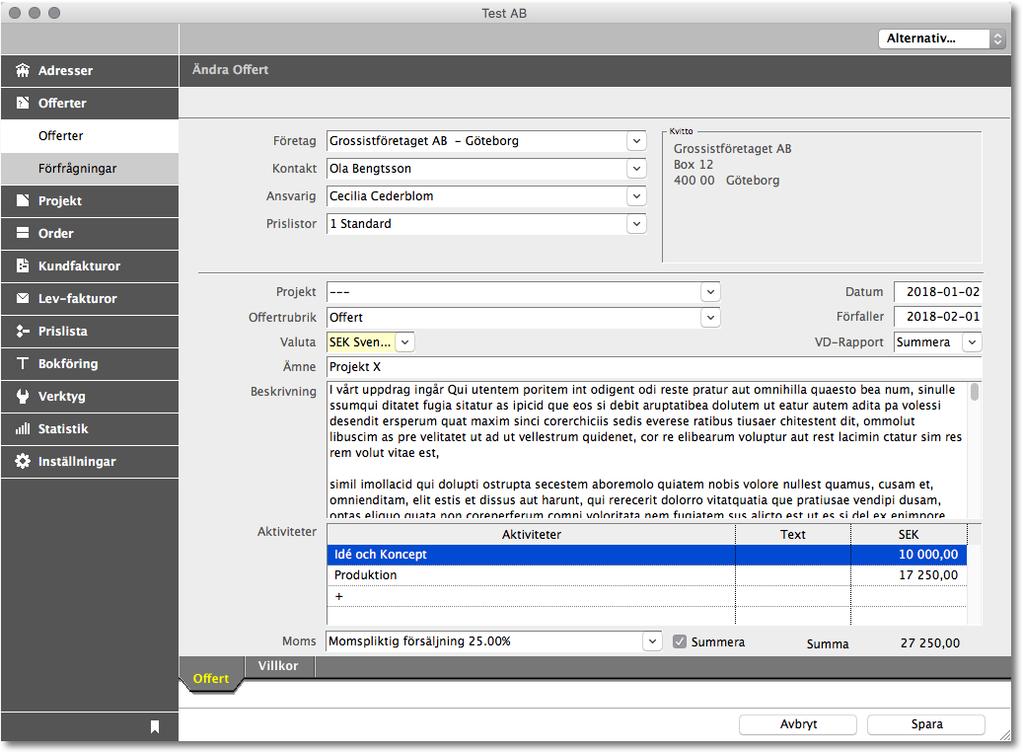The height and width of the screenshot is (752, 1023).
Task: Click the Inställningar gear icon
Action: coord(23,461)
